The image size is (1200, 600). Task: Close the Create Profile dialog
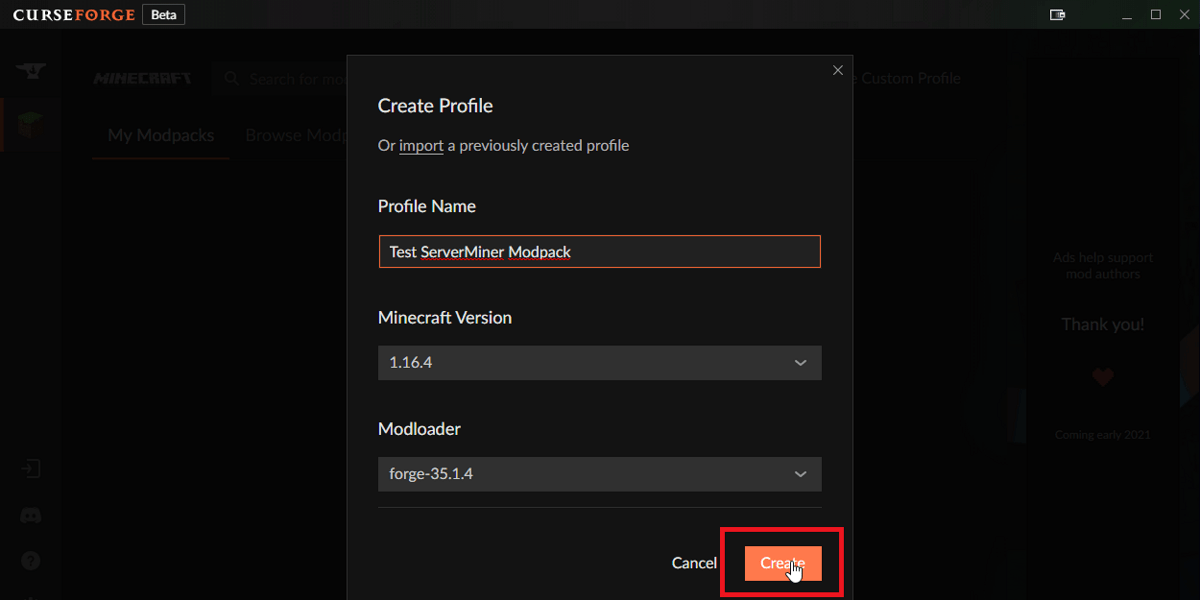(838, 70)
